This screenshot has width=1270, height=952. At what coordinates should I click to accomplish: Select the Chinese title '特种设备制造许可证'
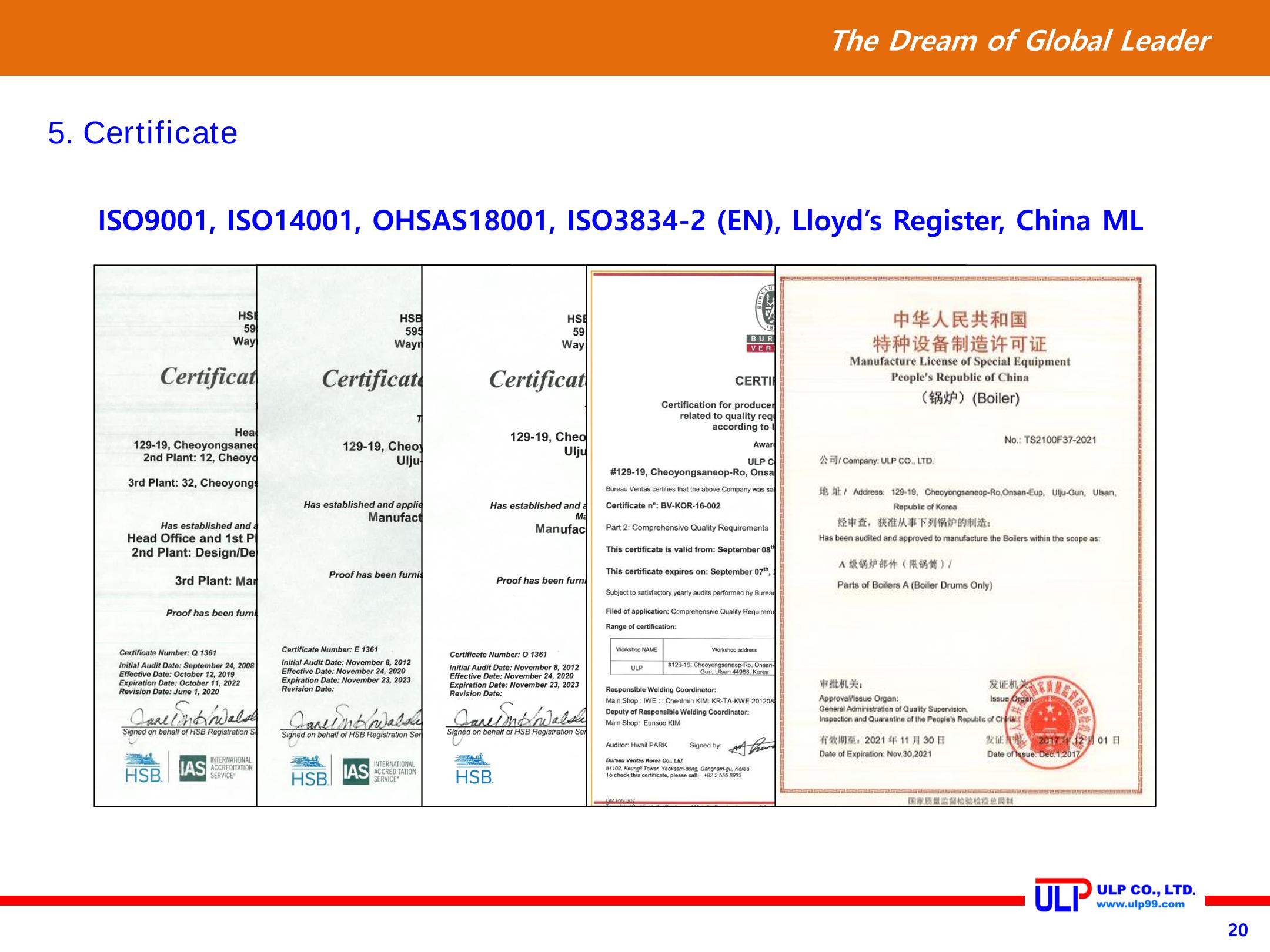(960, 343)
